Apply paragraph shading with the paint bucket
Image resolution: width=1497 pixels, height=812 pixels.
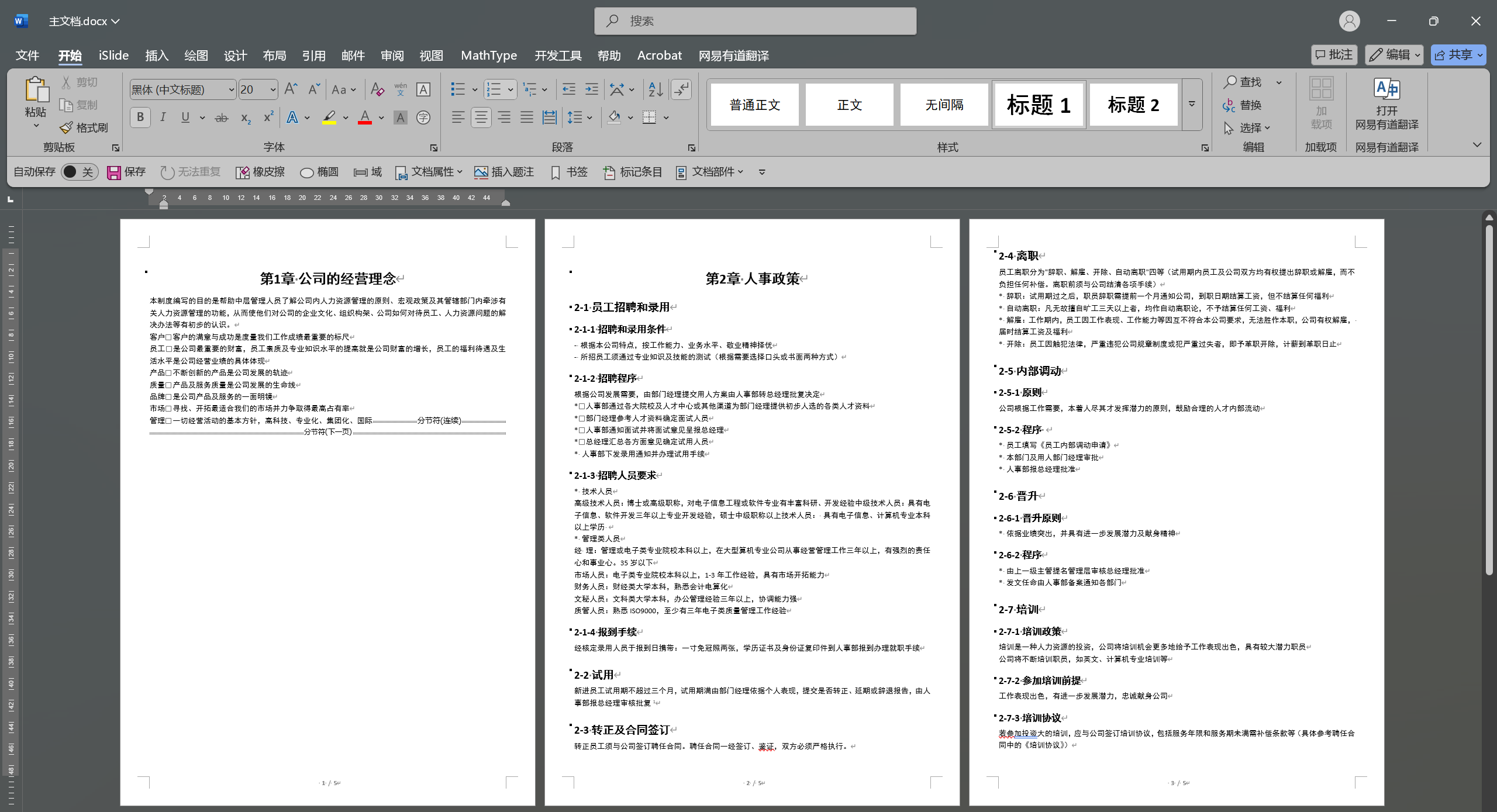614,118
